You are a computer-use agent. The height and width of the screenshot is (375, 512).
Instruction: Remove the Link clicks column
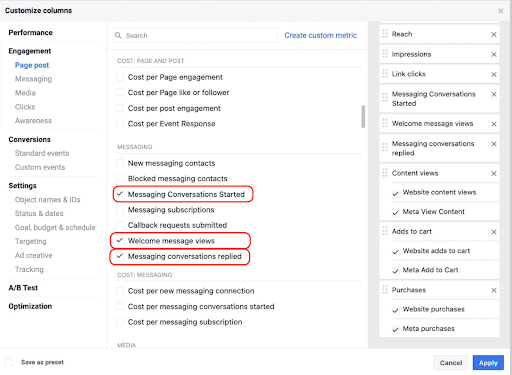tap(494, 74)
